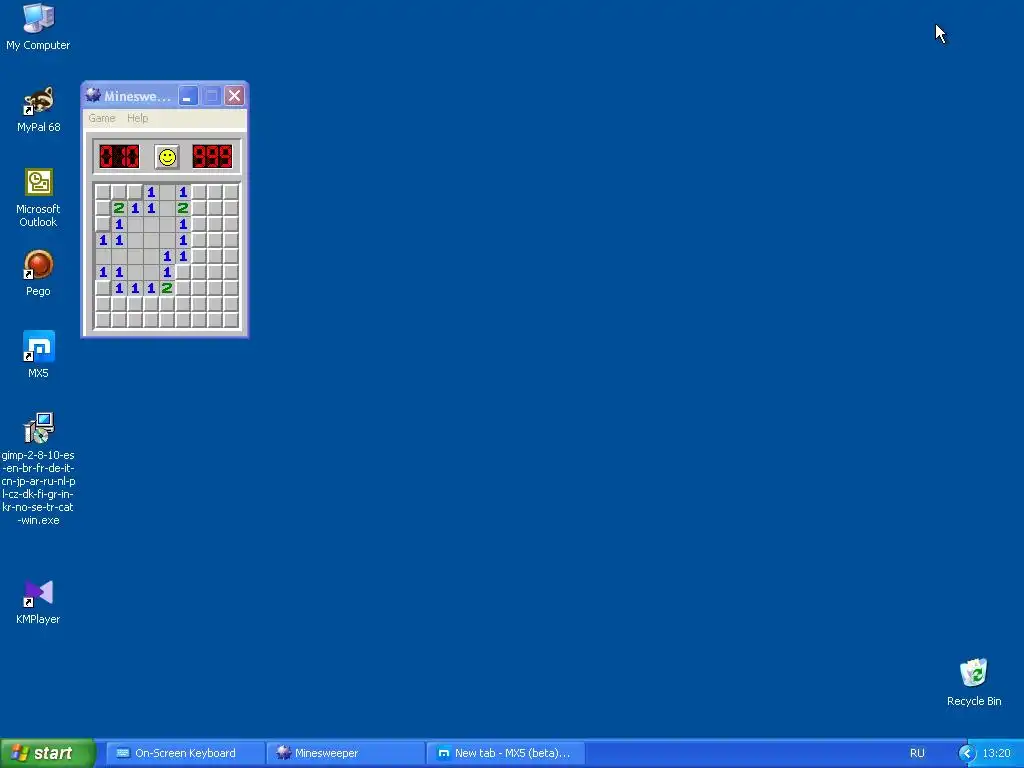The height and width of the screenshot is (768, 1024).
Task: Open the Windows start menu
Action: click(x=47, y=753)
